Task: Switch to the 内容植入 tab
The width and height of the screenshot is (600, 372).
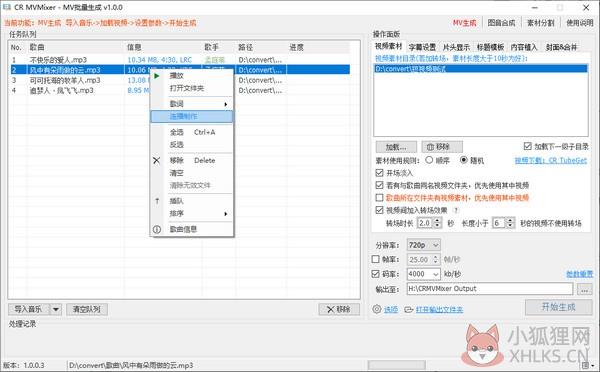Action: (x=524, y=47)
